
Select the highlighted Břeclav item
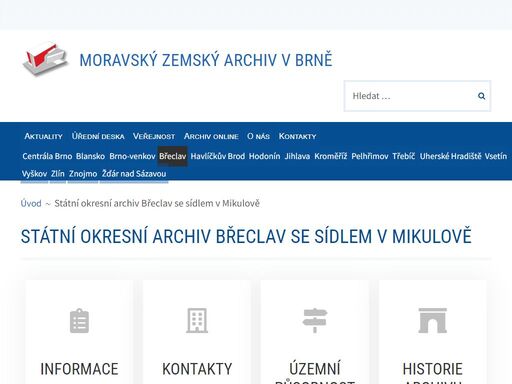pos(172,156)
